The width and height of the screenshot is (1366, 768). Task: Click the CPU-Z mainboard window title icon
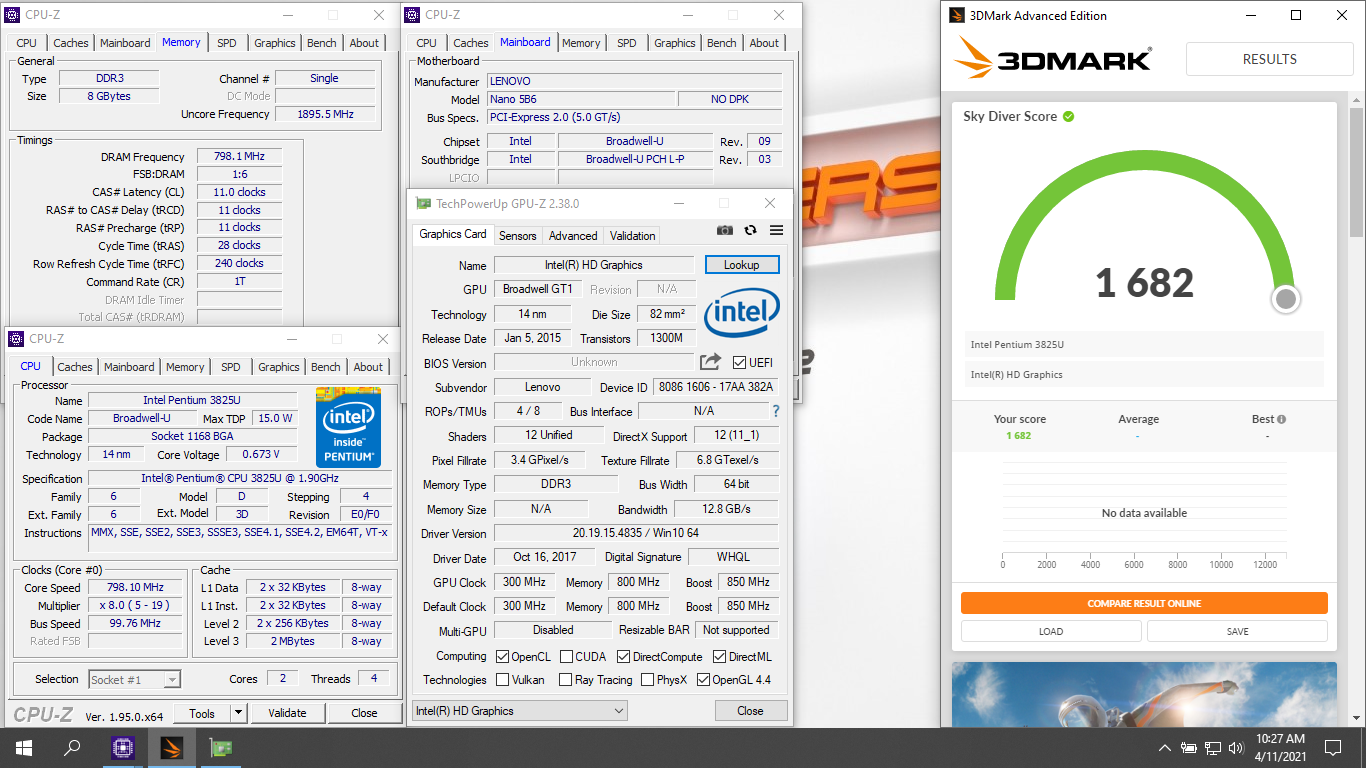pyautogui.click(x=412, y=15)
